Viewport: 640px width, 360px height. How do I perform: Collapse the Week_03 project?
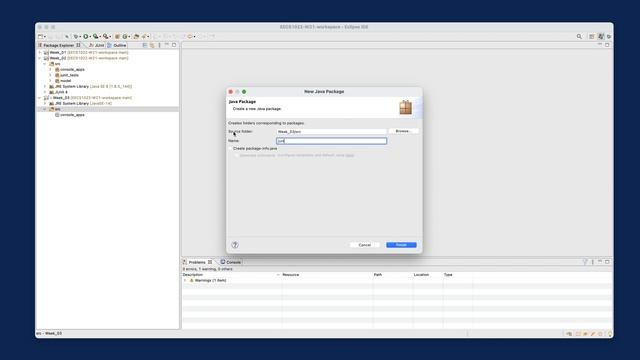40,98
